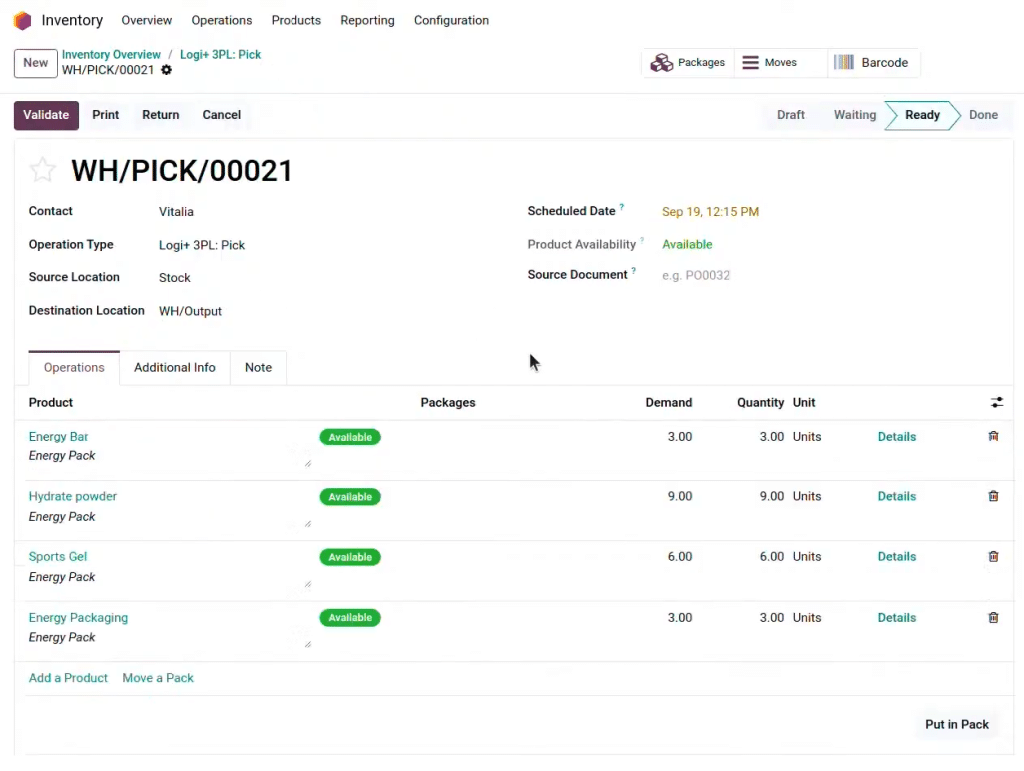Launch the Barcode scanner button
Screen dimensions: 1024x771
click(871, 63)
